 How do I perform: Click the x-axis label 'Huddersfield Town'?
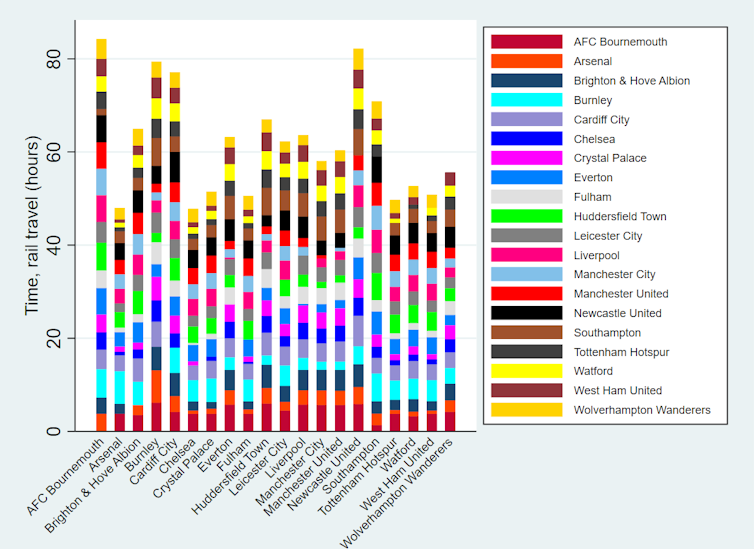230,476
